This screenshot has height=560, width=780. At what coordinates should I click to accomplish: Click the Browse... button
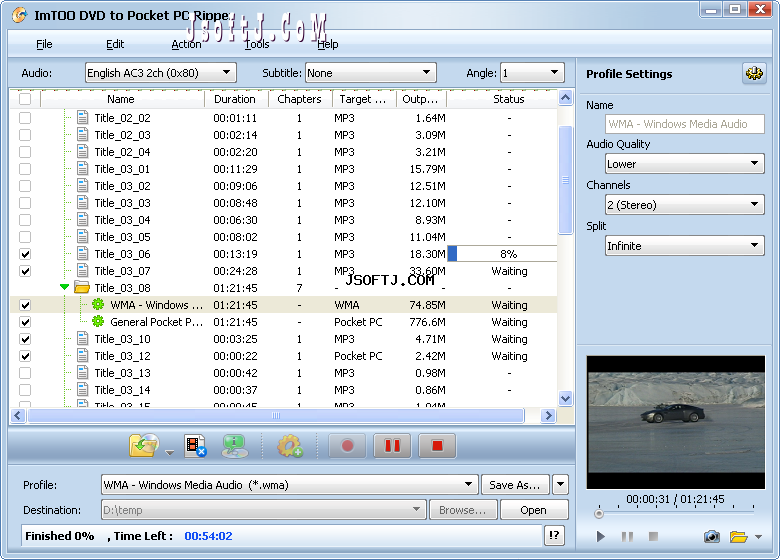tap(462, 510)
